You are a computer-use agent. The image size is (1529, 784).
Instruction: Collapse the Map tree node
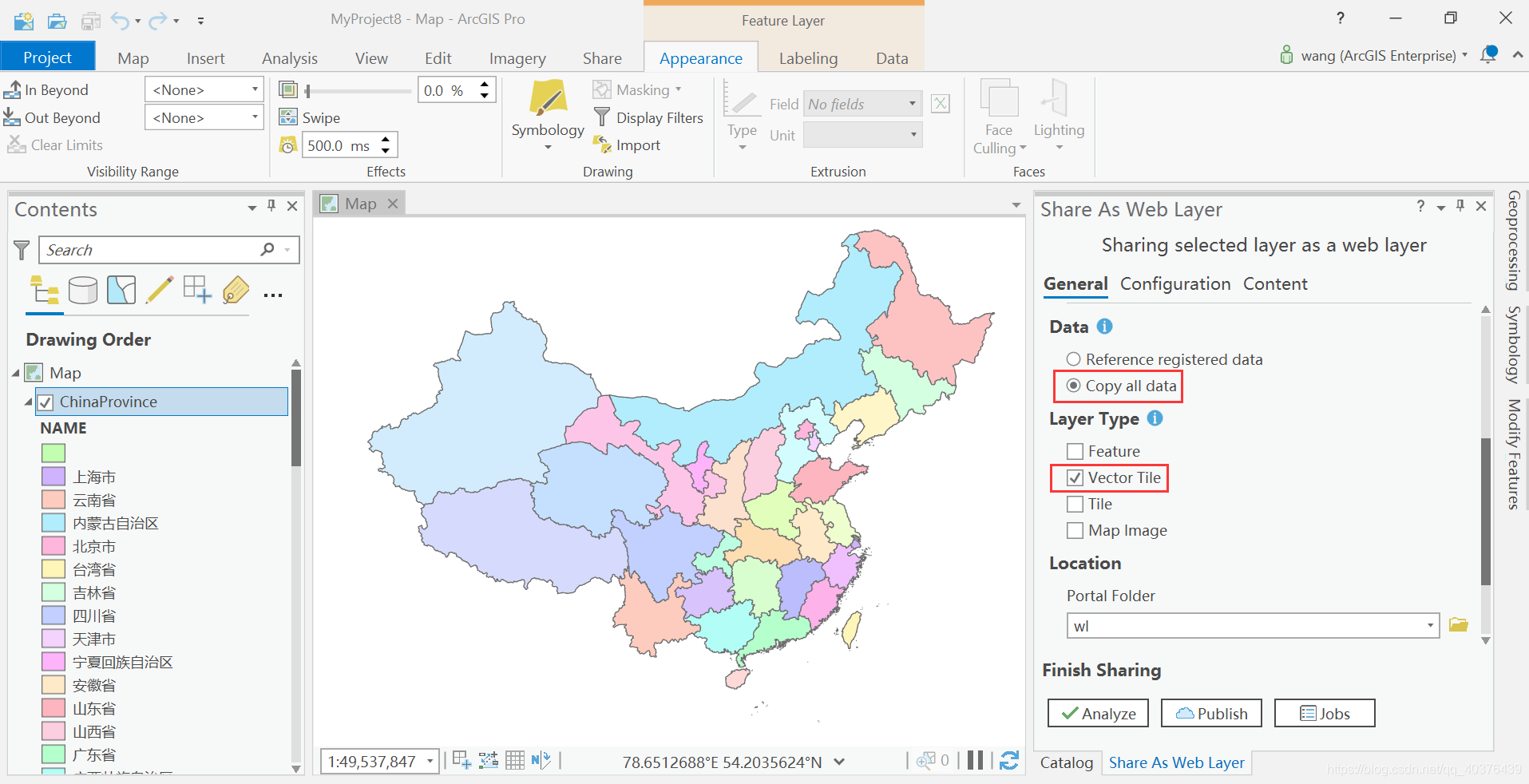tap(16, 373)
